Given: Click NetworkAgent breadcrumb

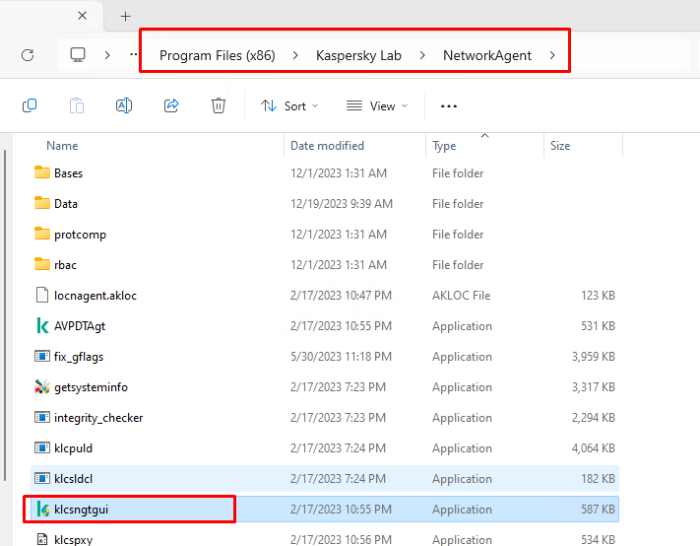Looking at the screenshot, I should 487,55.
